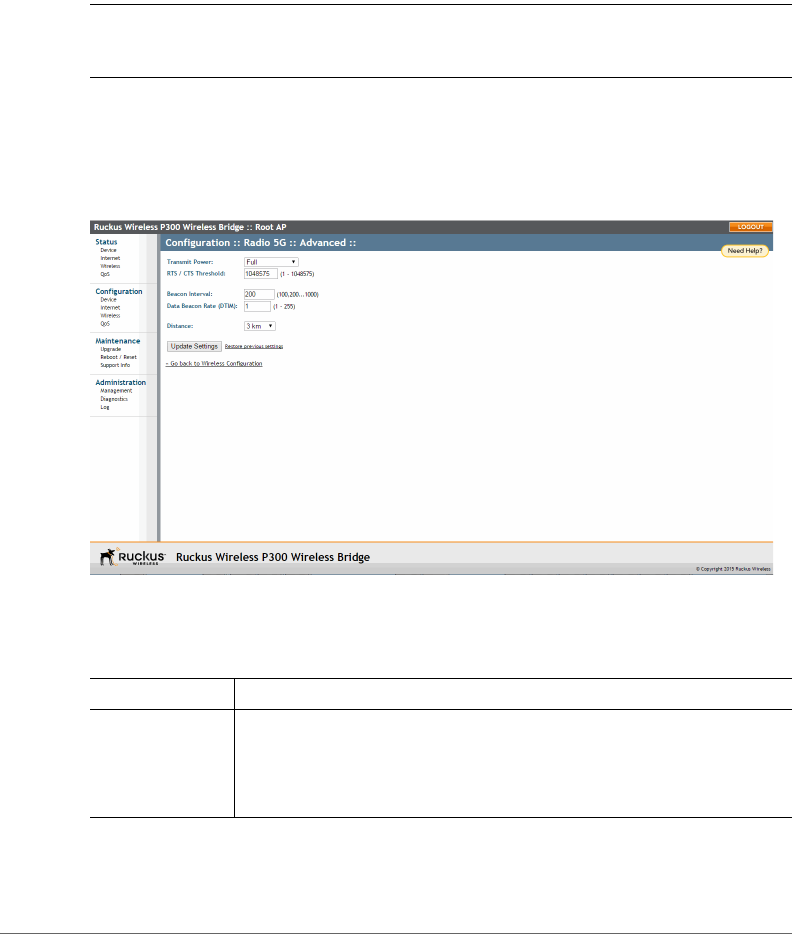Viewport: 792px width, 934px height.
Task: Click the Ruckus dog logo
Action: click(x=108, y=557)
